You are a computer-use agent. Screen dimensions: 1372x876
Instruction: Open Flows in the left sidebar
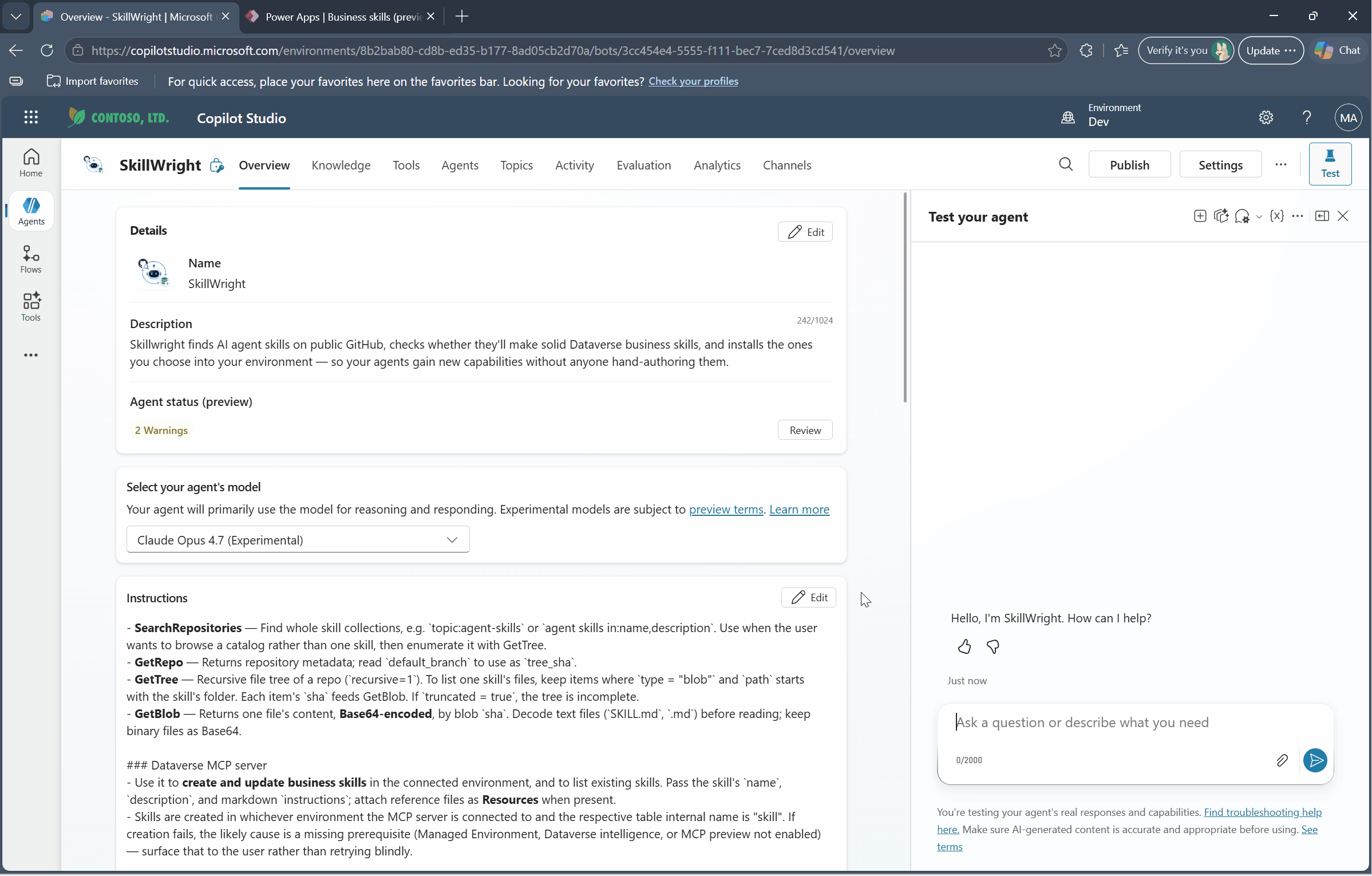[x=31, y=259]
